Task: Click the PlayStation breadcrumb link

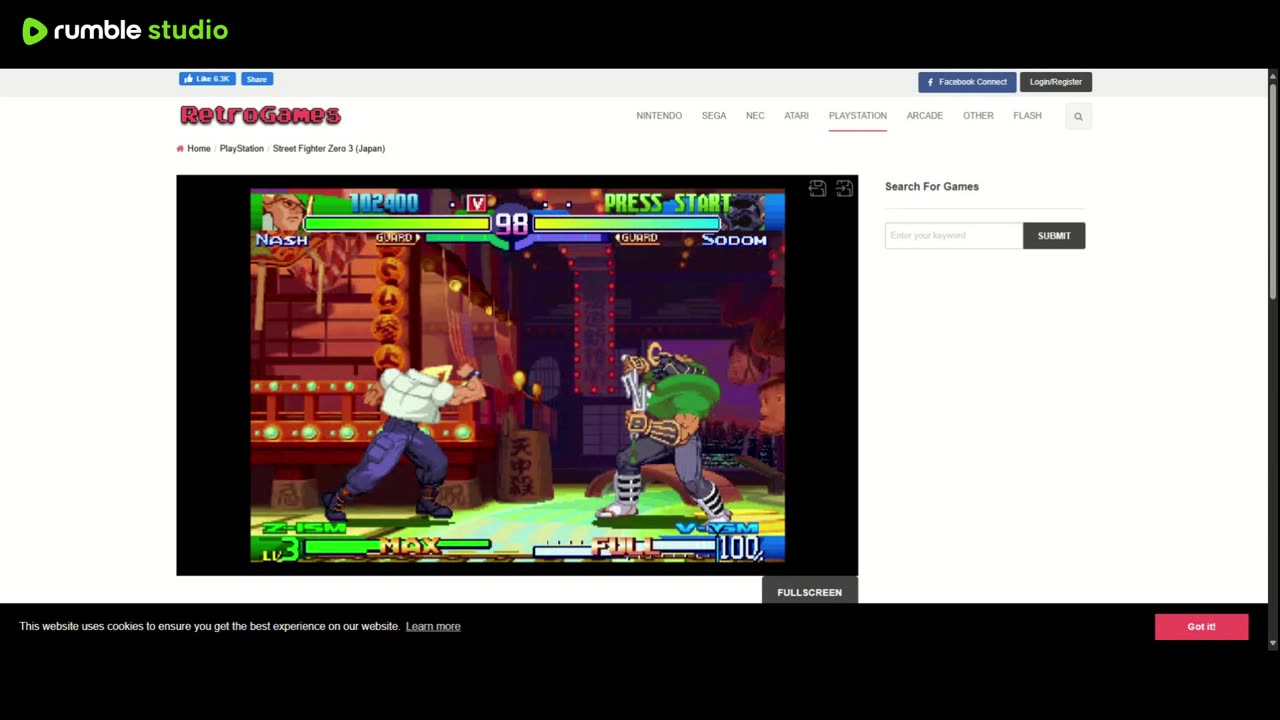Action: click(242, 148)
